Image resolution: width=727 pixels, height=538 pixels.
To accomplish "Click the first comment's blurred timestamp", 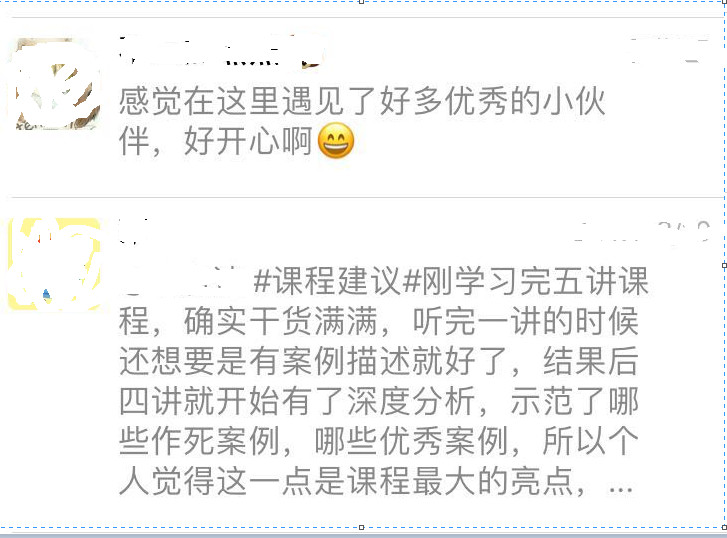I will [669, 50].
